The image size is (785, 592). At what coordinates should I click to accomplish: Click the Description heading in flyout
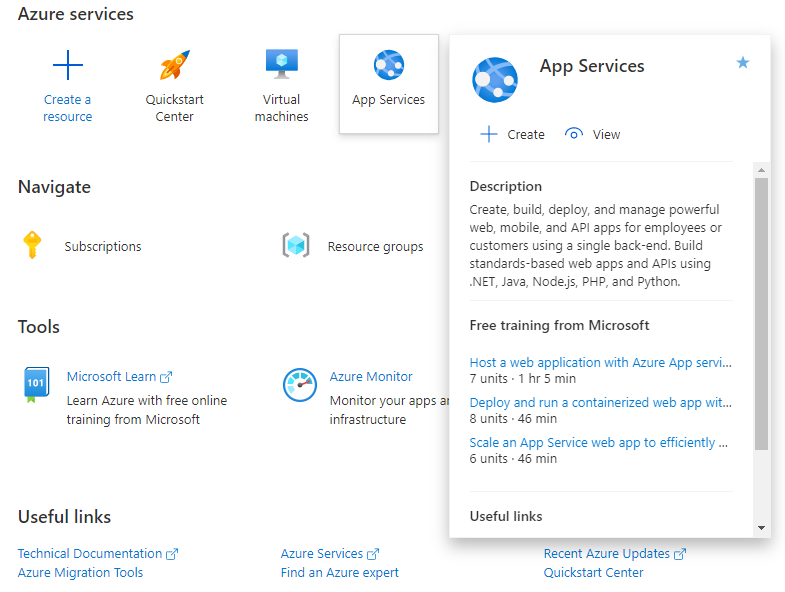[506, 186]
